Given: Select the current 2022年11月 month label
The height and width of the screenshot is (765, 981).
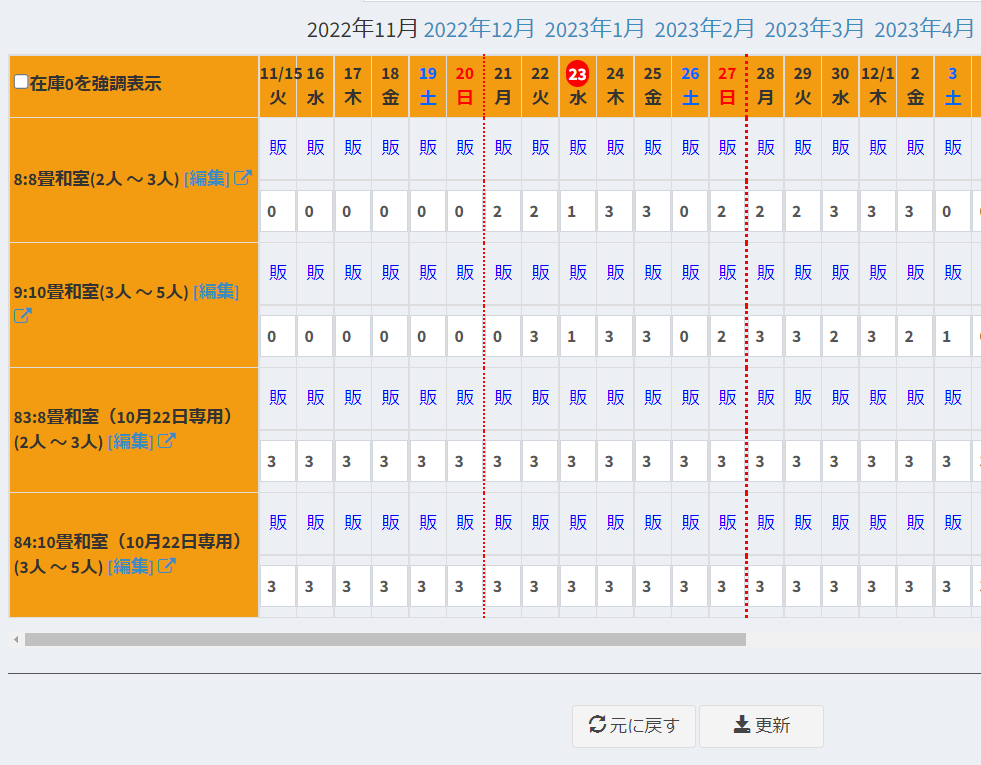Looking at the screenshot, I should (x=362, y=29).
